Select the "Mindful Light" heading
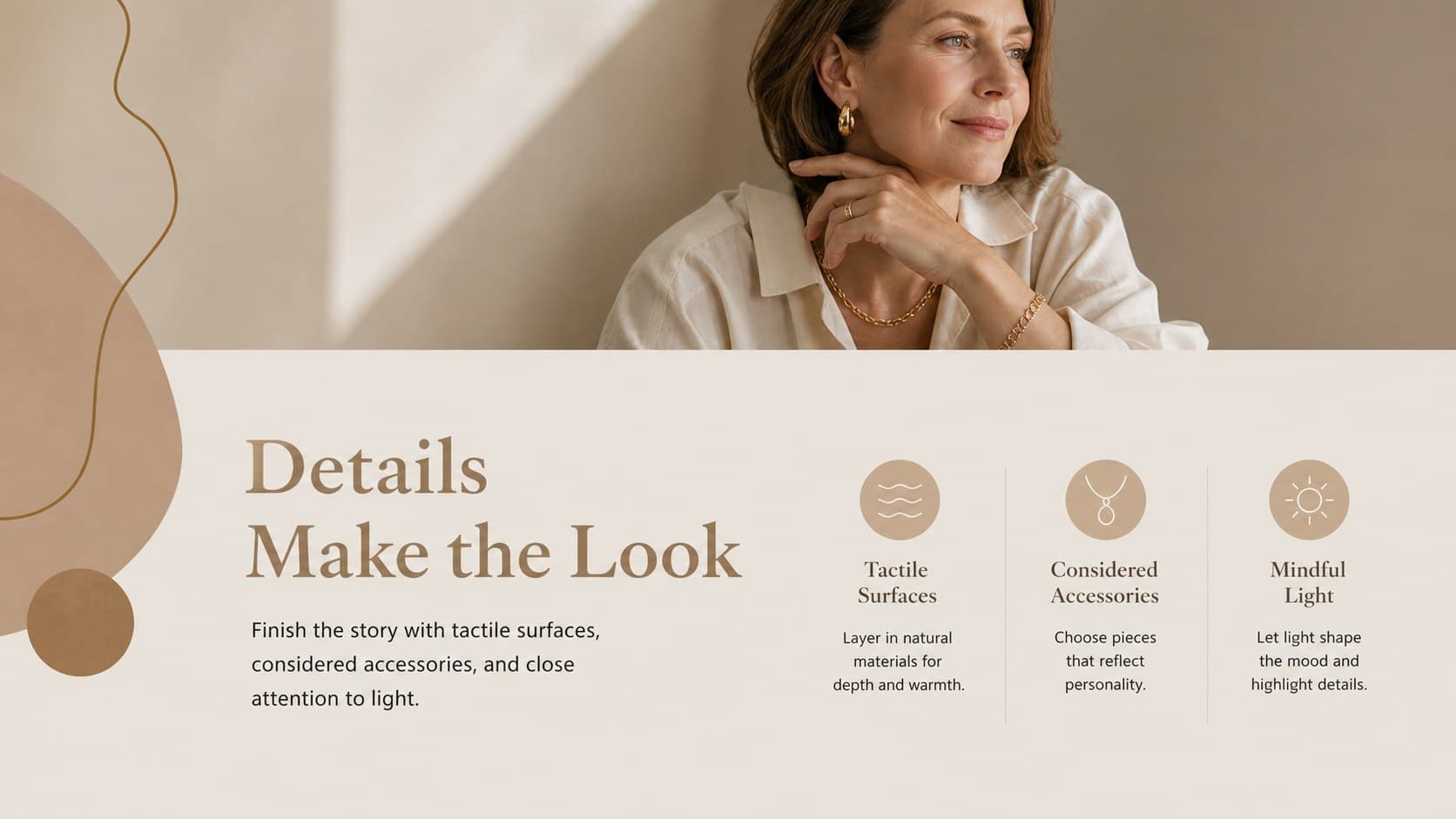 [1308, 582]
